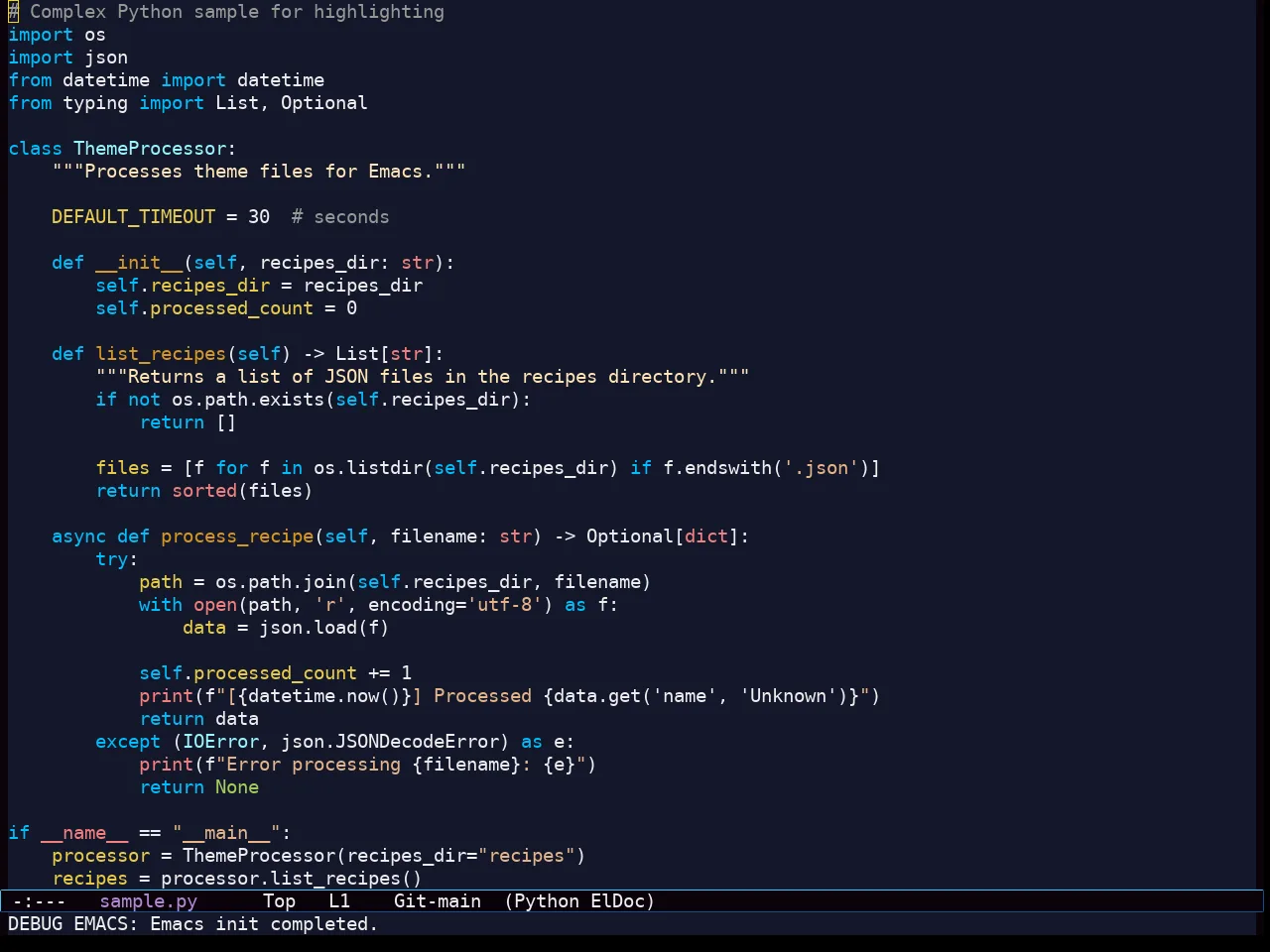Image resolution: width=1270 pixels, height=952 pixels.
Task: Click the ElDoc minor mode label
Action: tap(617, 901)
